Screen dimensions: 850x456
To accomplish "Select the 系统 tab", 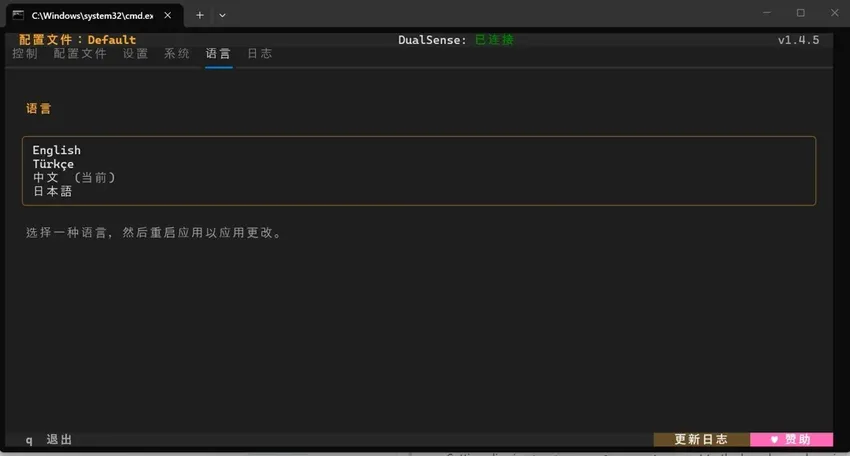I will [x=177, y=54].
